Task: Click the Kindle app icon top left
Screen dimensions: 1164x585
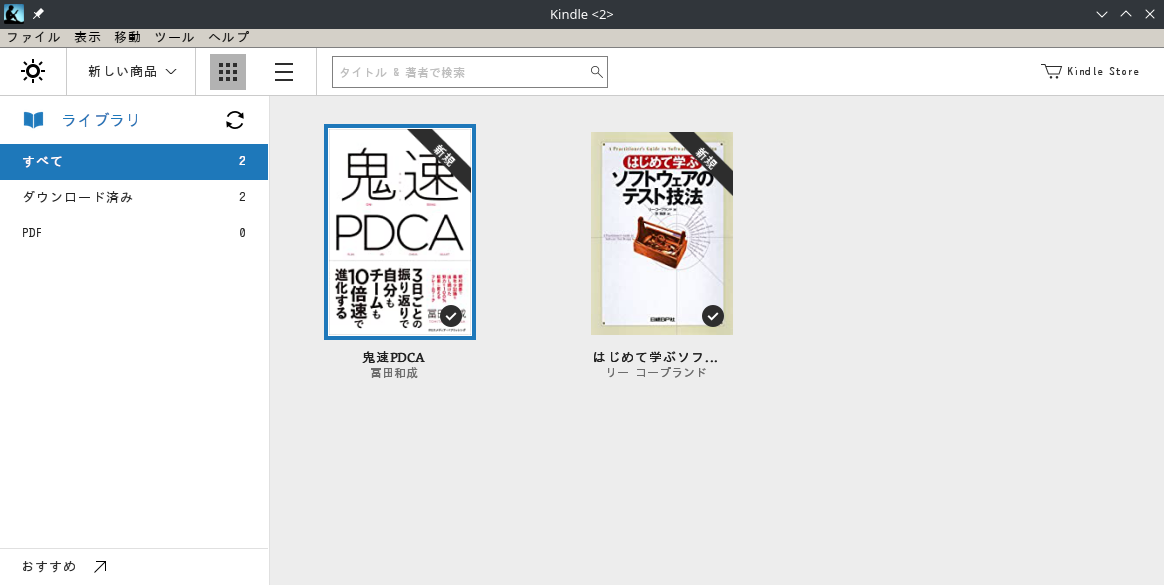Action: [x=13, y=14]
